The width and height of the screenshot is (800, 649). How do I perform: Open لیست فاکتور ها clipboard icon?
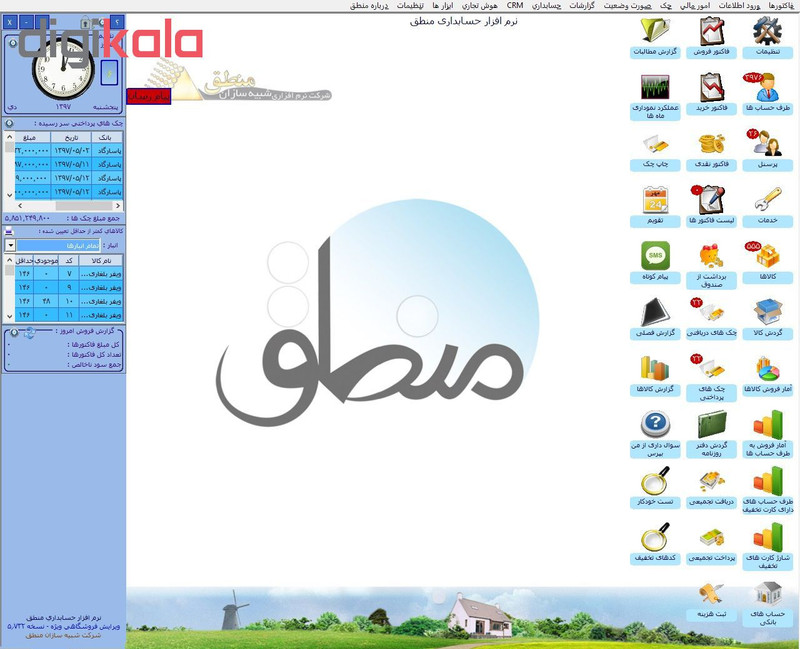click(x=711, y=199)
